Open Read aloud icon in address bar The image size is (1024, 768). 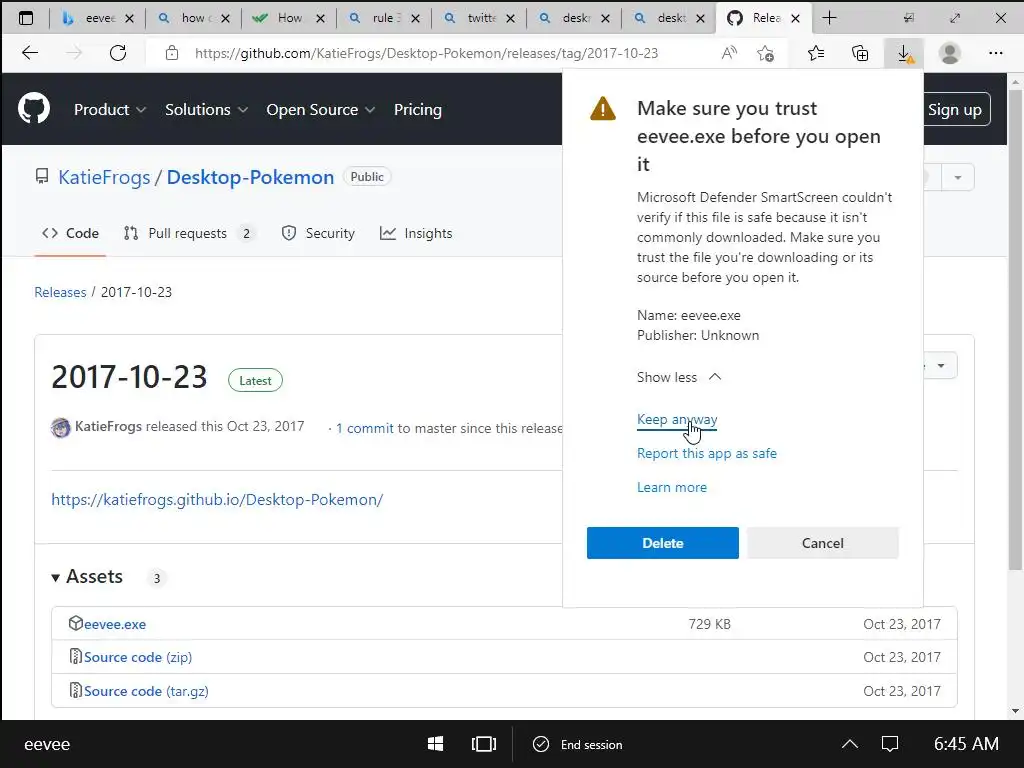click(x=729, y=53)
